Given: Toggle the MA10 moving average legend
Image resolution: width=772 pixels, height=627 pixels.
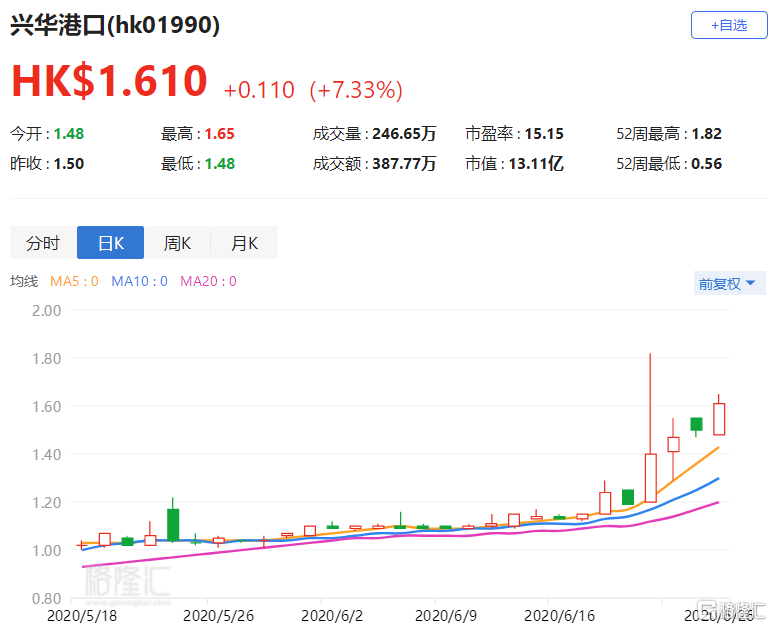Looking at the screenshot, I should point(139,282).
